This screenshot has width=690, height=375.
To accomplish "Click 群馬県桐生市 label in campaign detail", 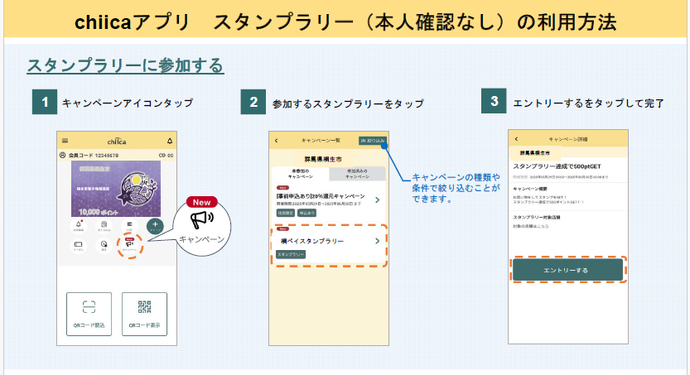I will [535, 153].
